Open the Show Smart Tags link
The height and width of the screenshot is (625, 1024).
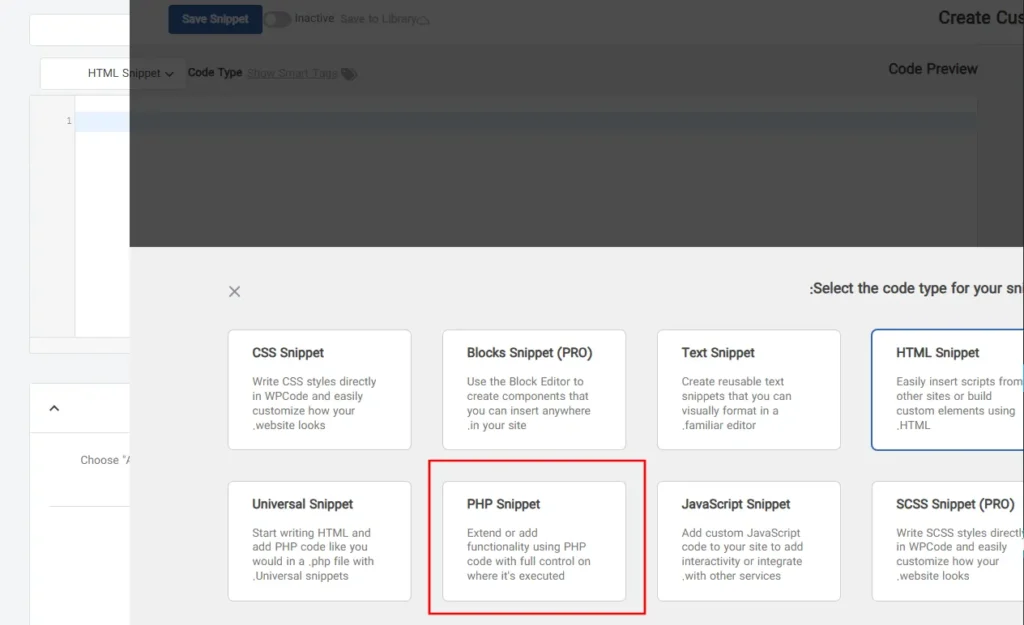tap(291, 73)
